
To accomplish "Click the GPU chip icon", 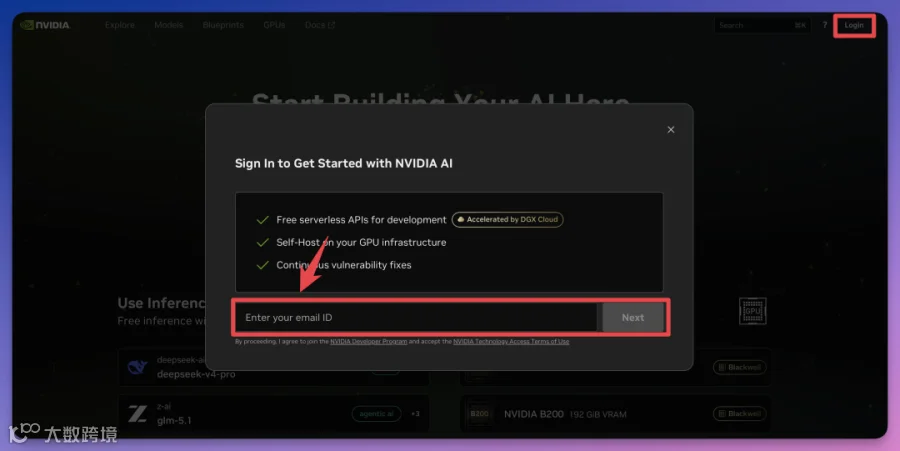I will (752, 311).
